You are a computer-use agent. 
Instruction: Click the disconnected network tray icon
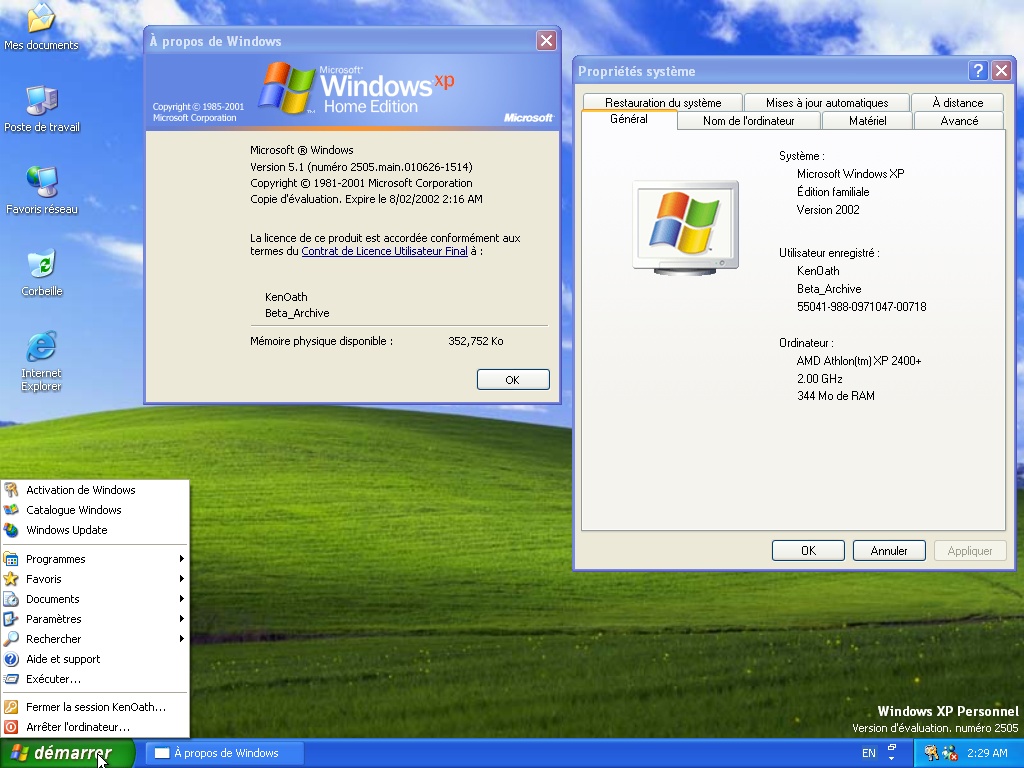(x=950, y=753)
